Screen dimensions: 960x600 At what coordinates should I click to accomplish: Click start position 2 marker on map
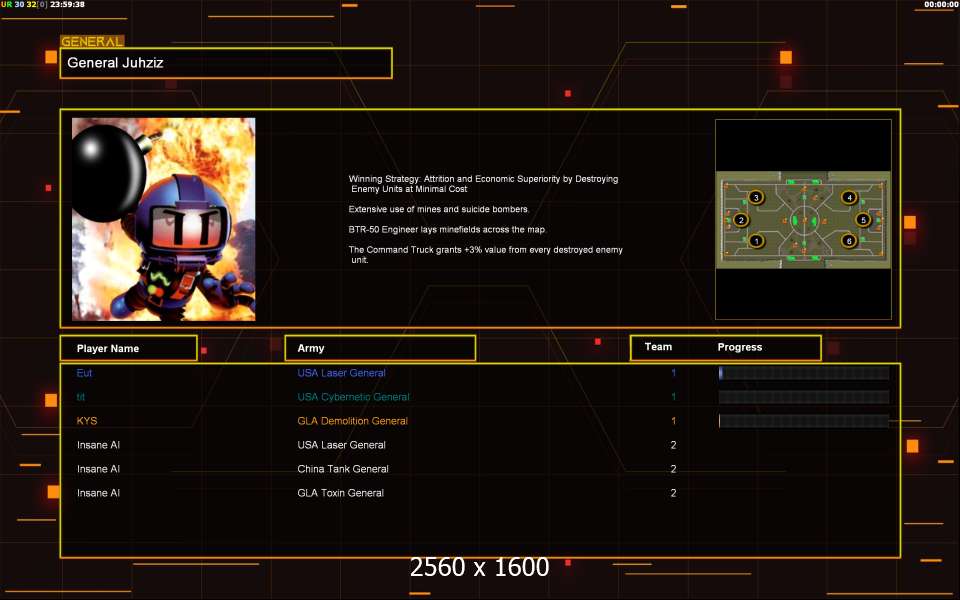741,220
